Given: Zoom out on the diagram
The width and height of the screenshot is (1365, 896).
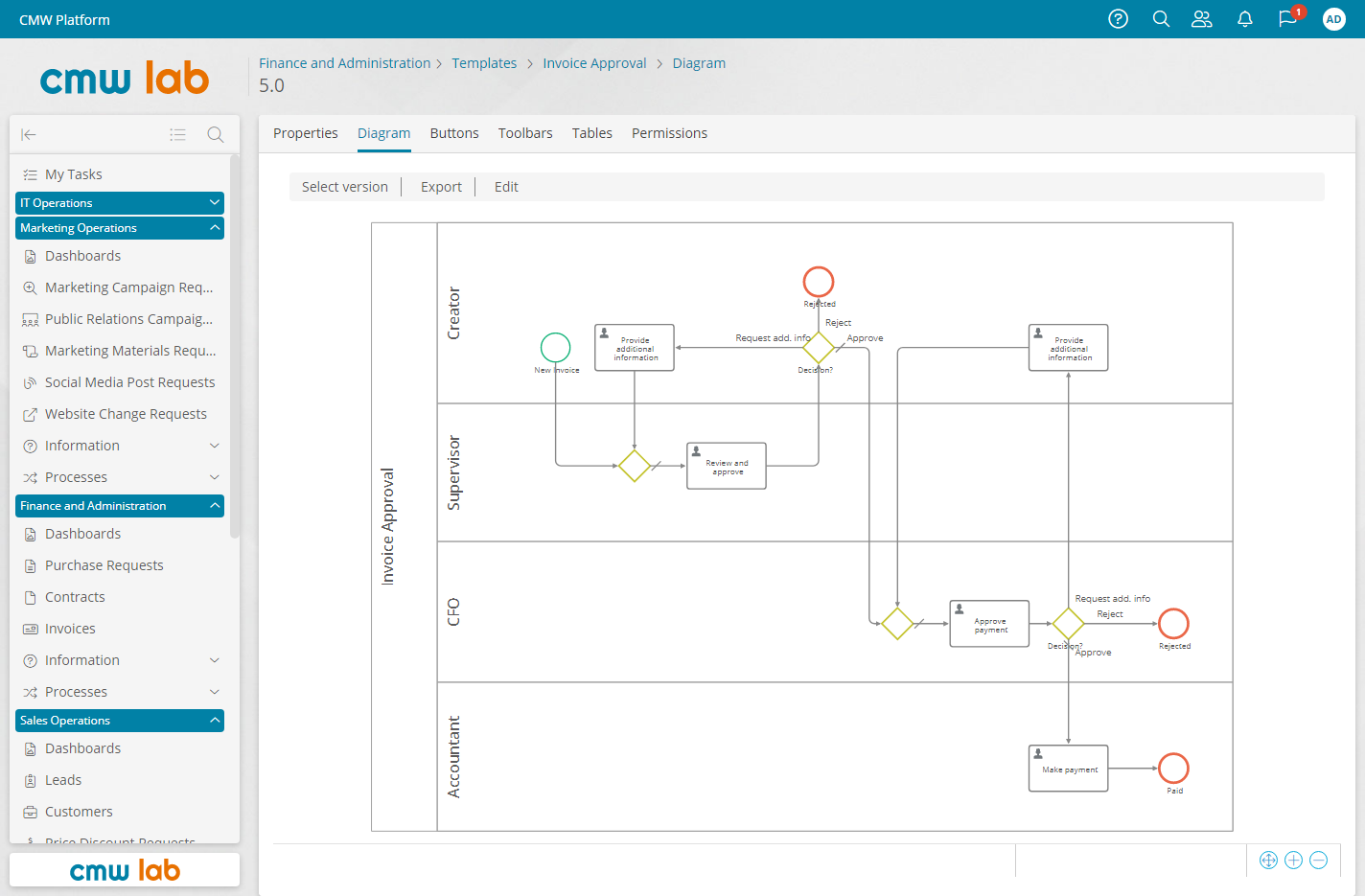Looking at the screenshot, I should 1318,860.
